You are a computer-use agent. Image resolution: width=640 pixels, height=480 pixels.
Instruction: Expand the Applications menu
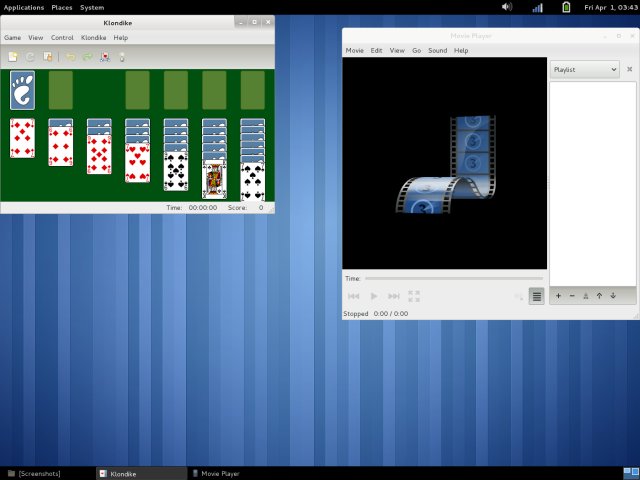click(x=24, y=7)
